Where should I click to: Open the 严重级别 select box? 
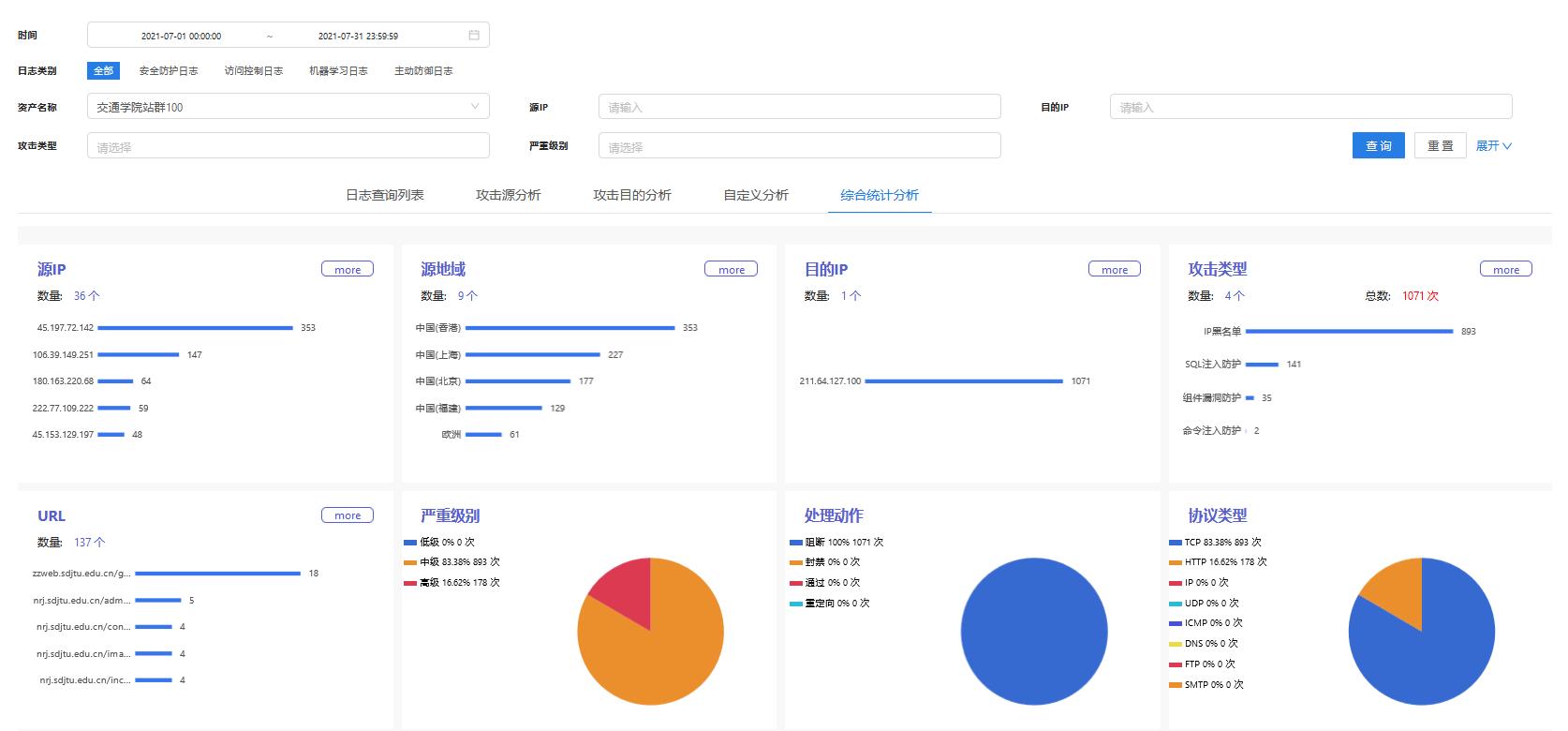[800, 145]
